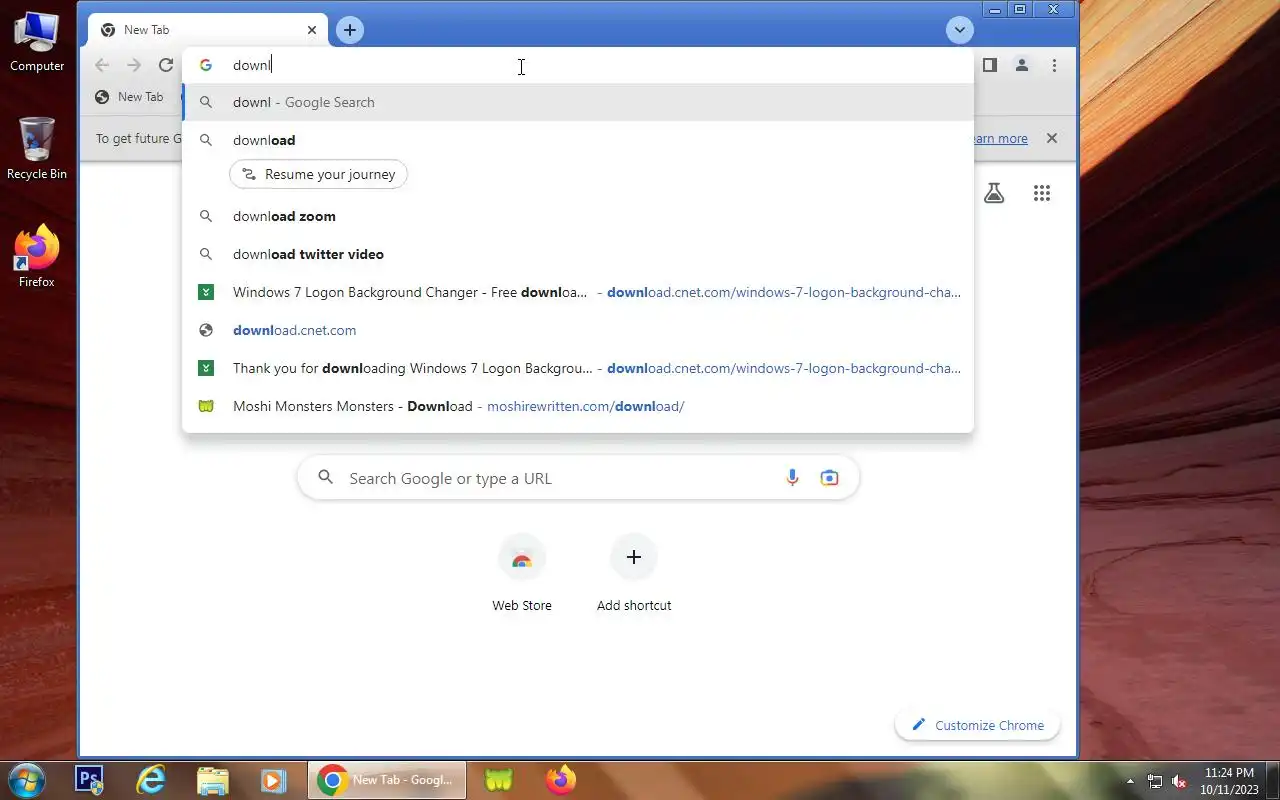Viewport: 1280px width, 800px height.
Task: Switch to the Chrome taskbar button
Action: point(388,779)
